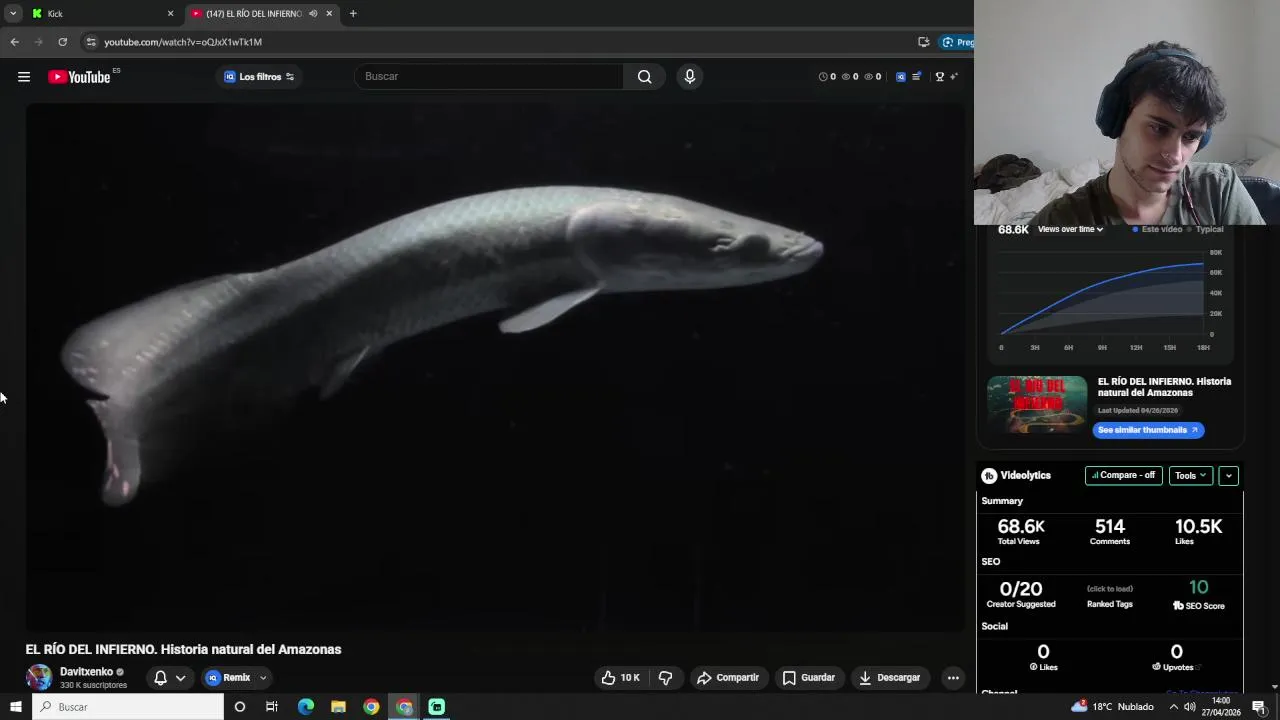Screen dimensions: 1280x720
Task: Toggle Typical legend series
Action: point(1205,230)
